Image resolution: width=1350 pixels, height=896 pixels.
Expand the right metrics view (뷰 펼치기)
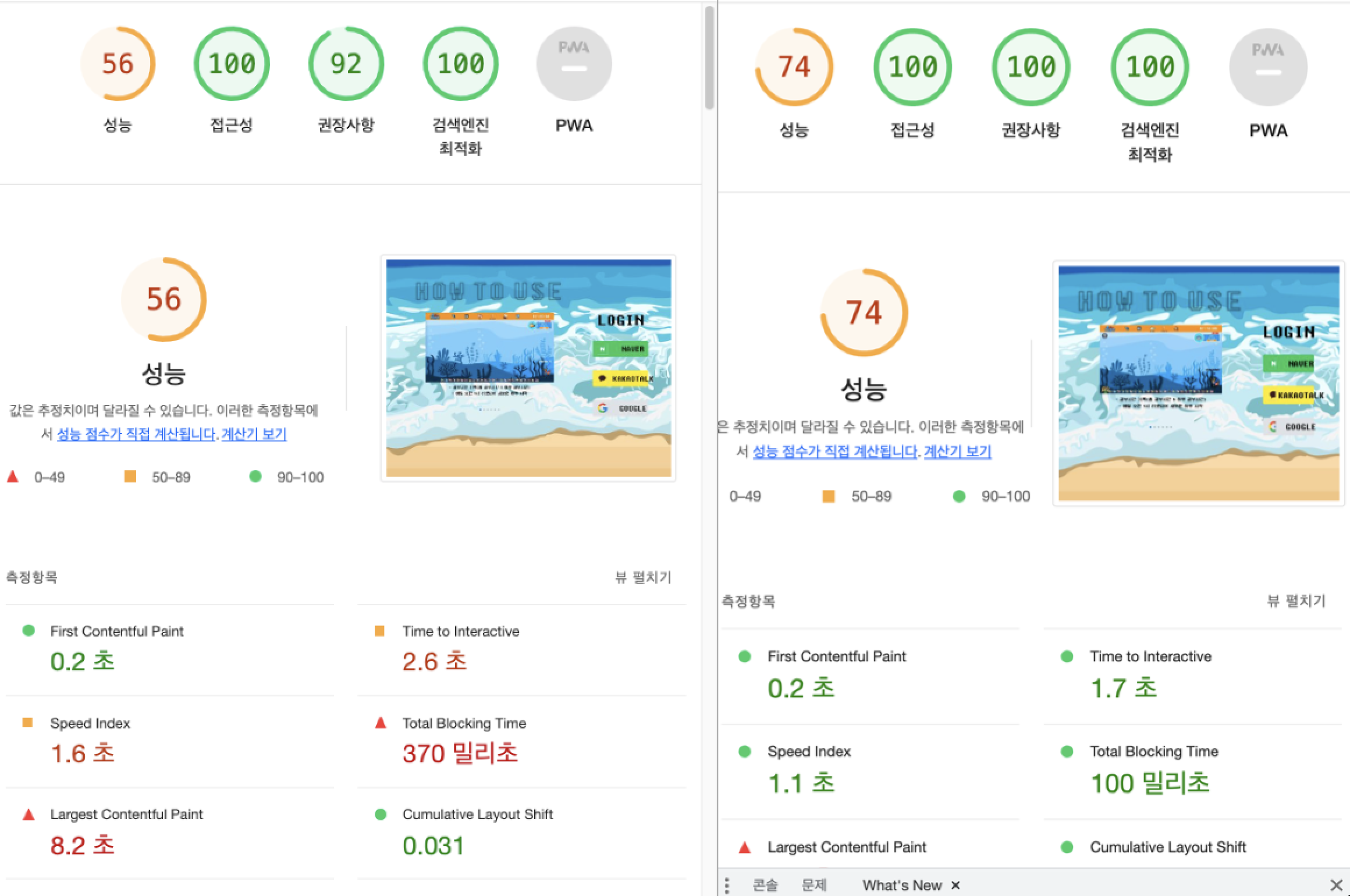(1296, 601)
